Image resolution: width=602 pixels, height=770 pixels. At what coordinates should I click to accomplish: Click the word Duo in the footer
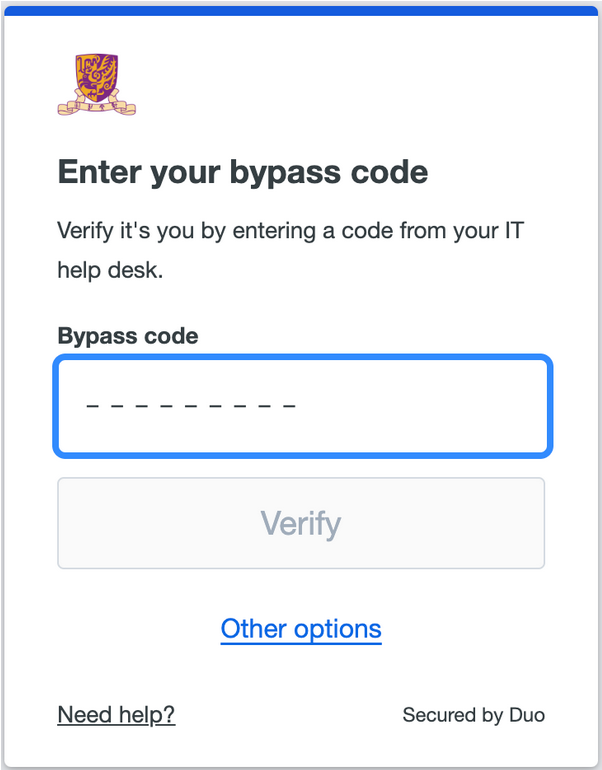[526, 715]
